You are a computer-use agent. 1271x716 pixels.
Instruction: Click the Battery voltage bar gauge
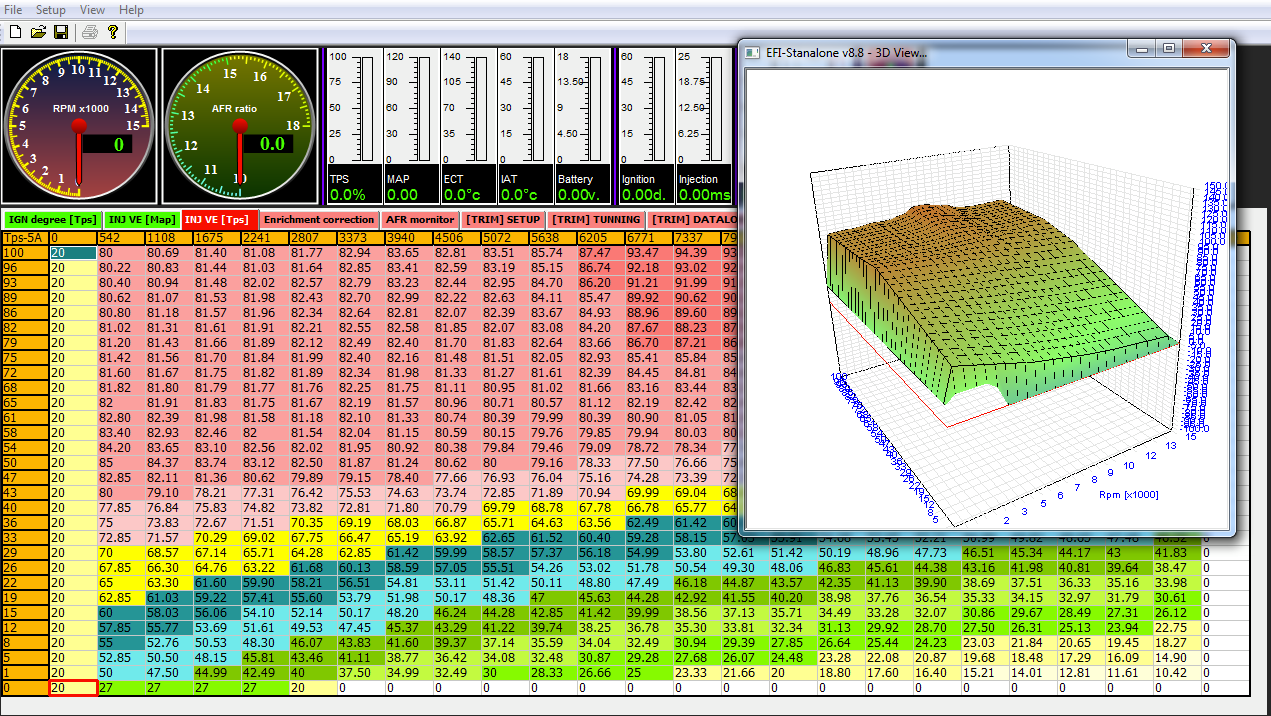tap(582, 125)
